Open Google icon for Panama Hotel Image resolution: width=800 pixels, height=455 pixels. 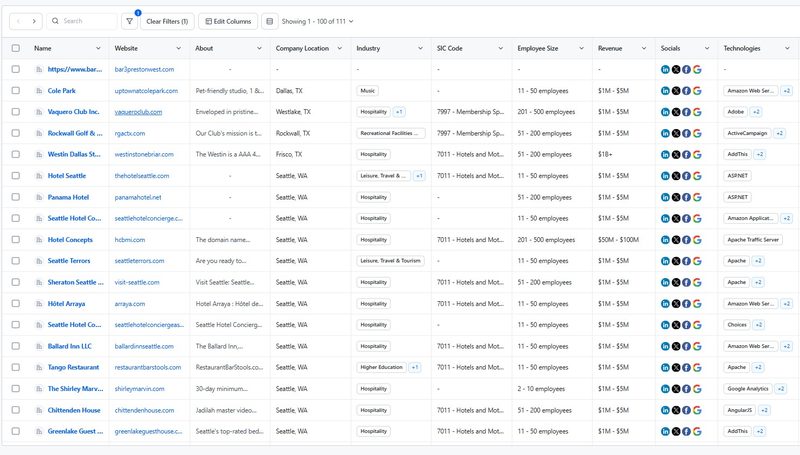click(x=697, y=197)
